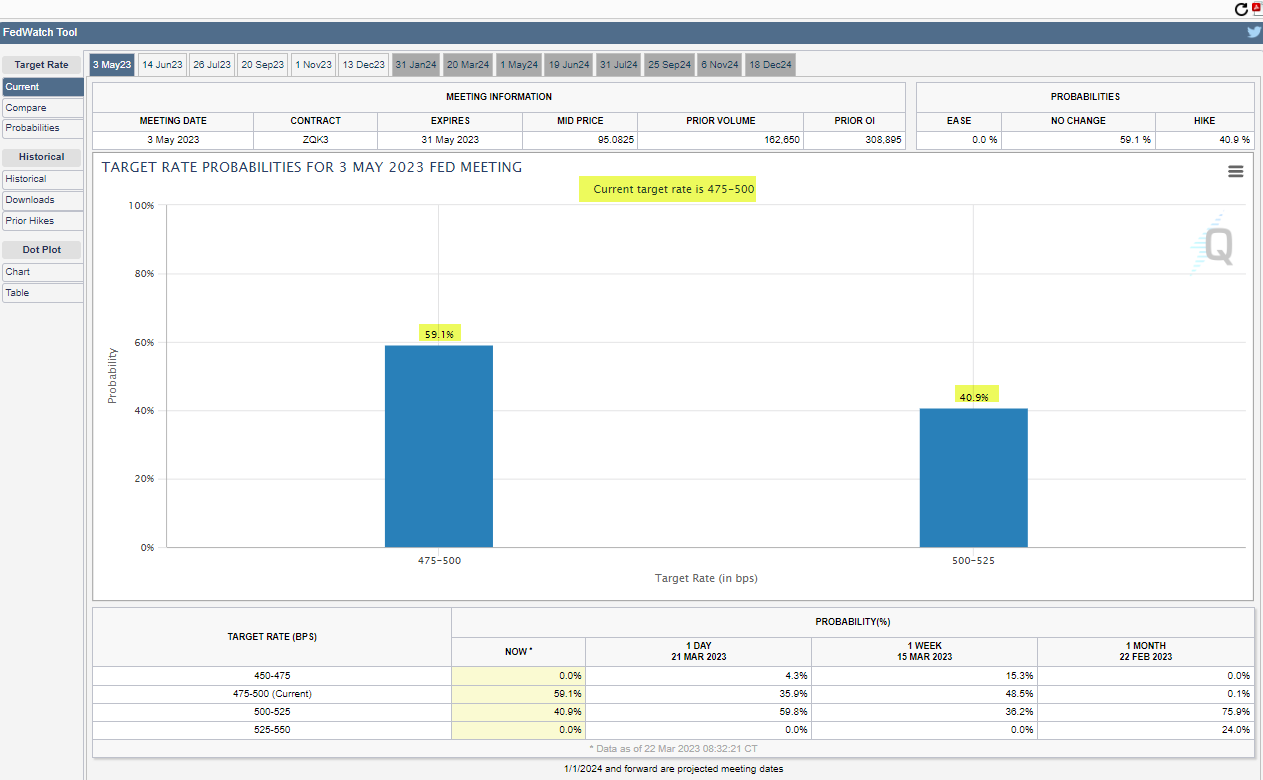Click the 500-525 probability bar
The height and width of the screenshot is (780, 1263).
(x=974, y=477)
